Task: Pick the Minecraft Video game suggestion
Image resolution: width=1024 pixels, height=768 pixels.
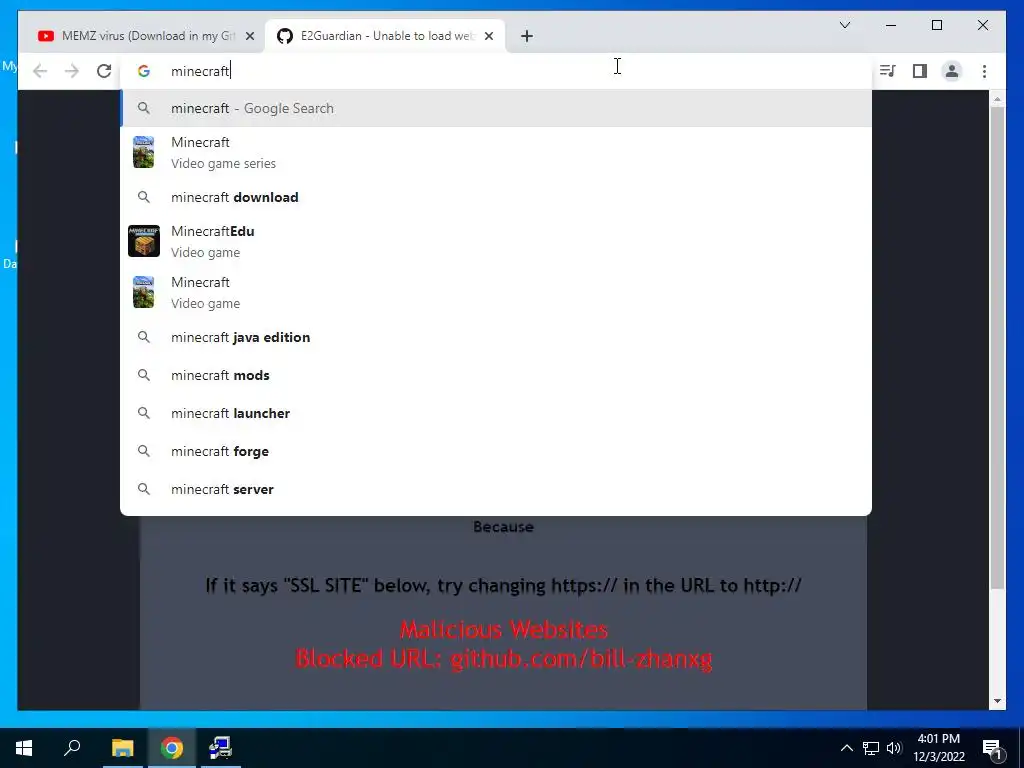Action: 496,292
